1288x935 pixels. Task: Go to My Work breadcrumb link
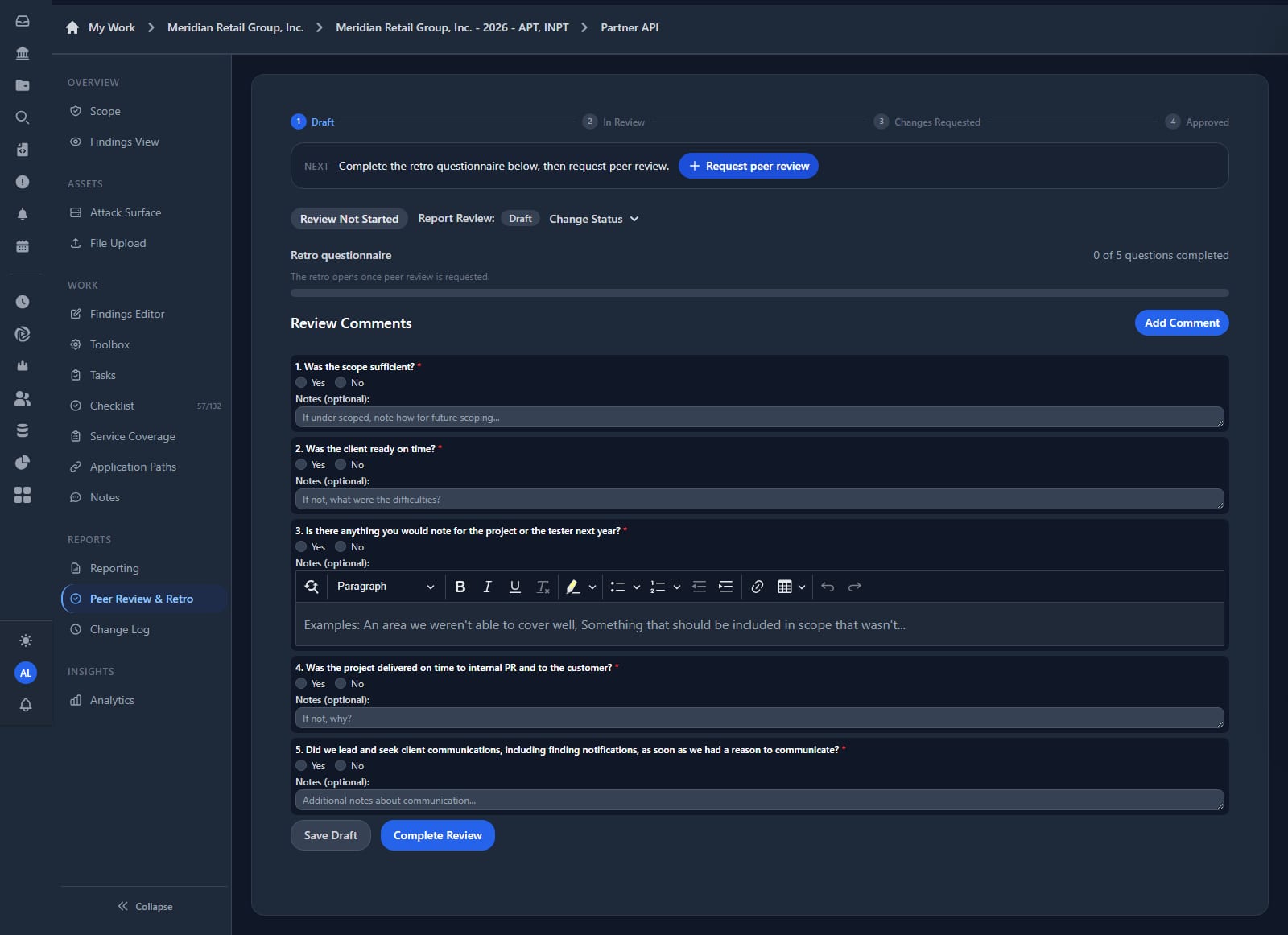112,27
